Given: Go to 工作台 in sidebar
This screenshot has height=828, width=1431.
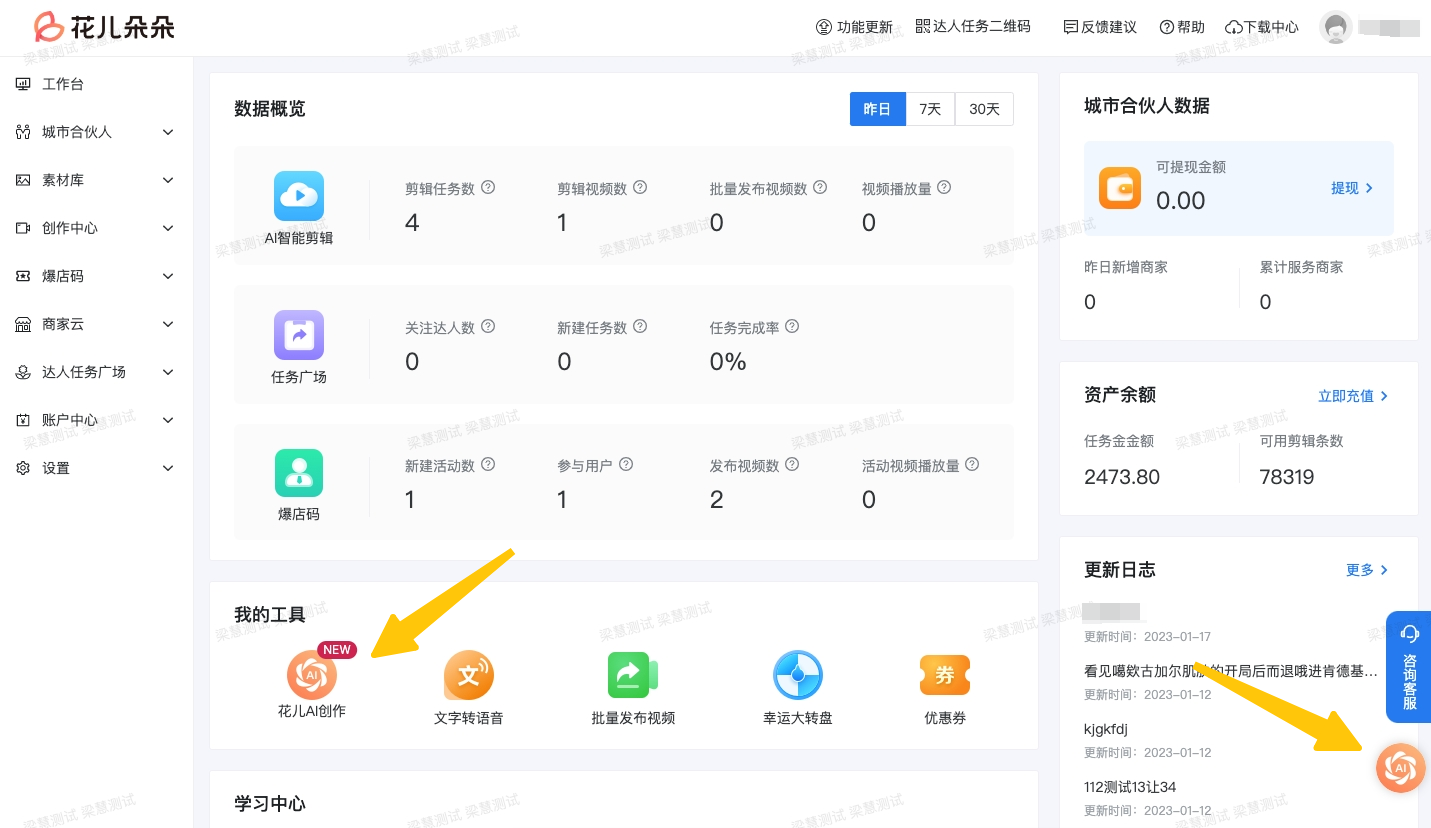Looking at the screenshot, I should coord(96,84).
